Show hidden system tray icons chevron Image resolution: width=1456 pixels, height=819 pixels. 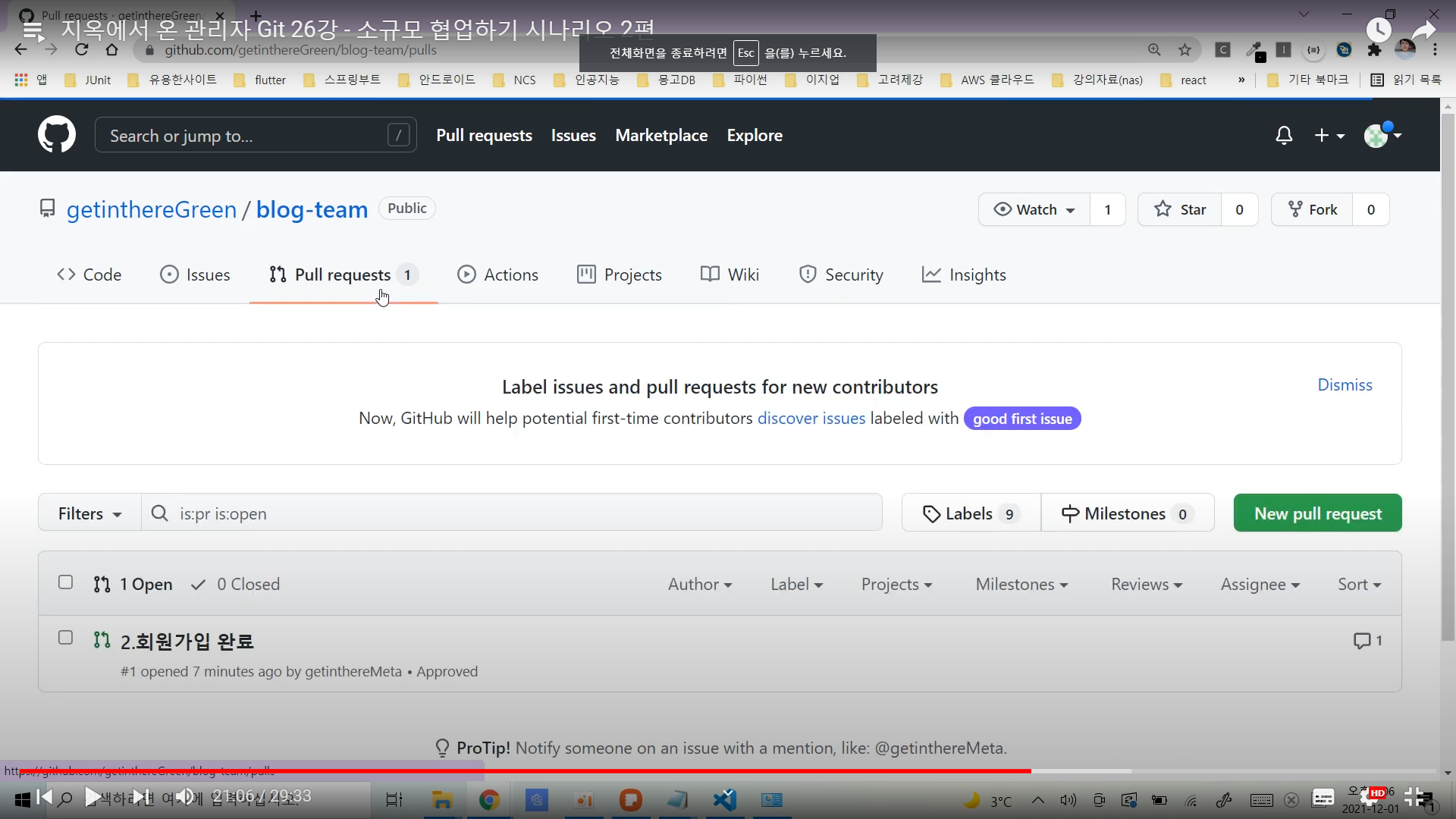click(x=1037, y=800)
